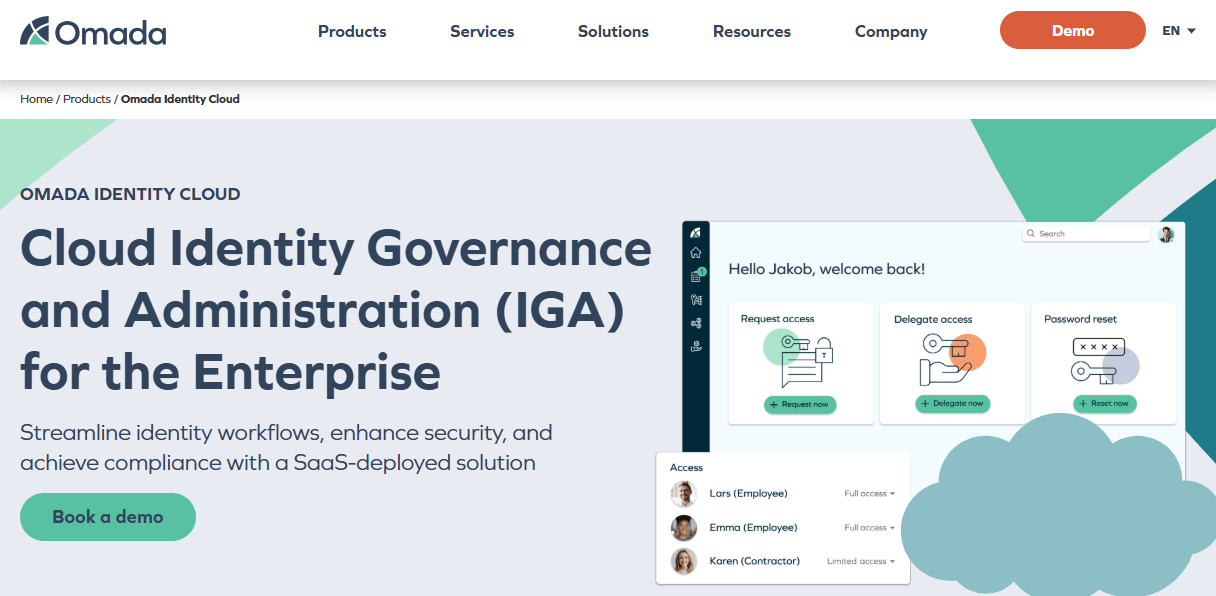
Task: Click the connected nodes sidebar icon
Action: click(695, 323)
